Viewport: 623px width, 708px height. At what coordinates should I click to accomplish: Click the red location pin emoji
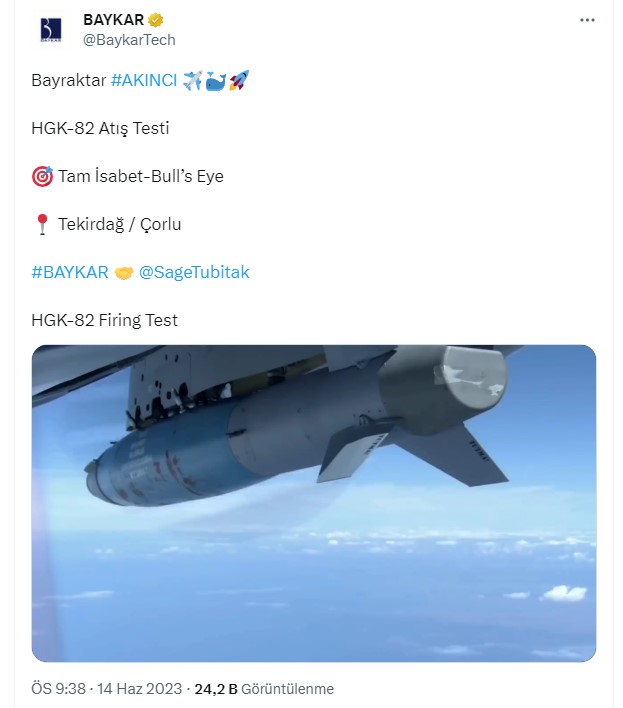tap(42, 225)
